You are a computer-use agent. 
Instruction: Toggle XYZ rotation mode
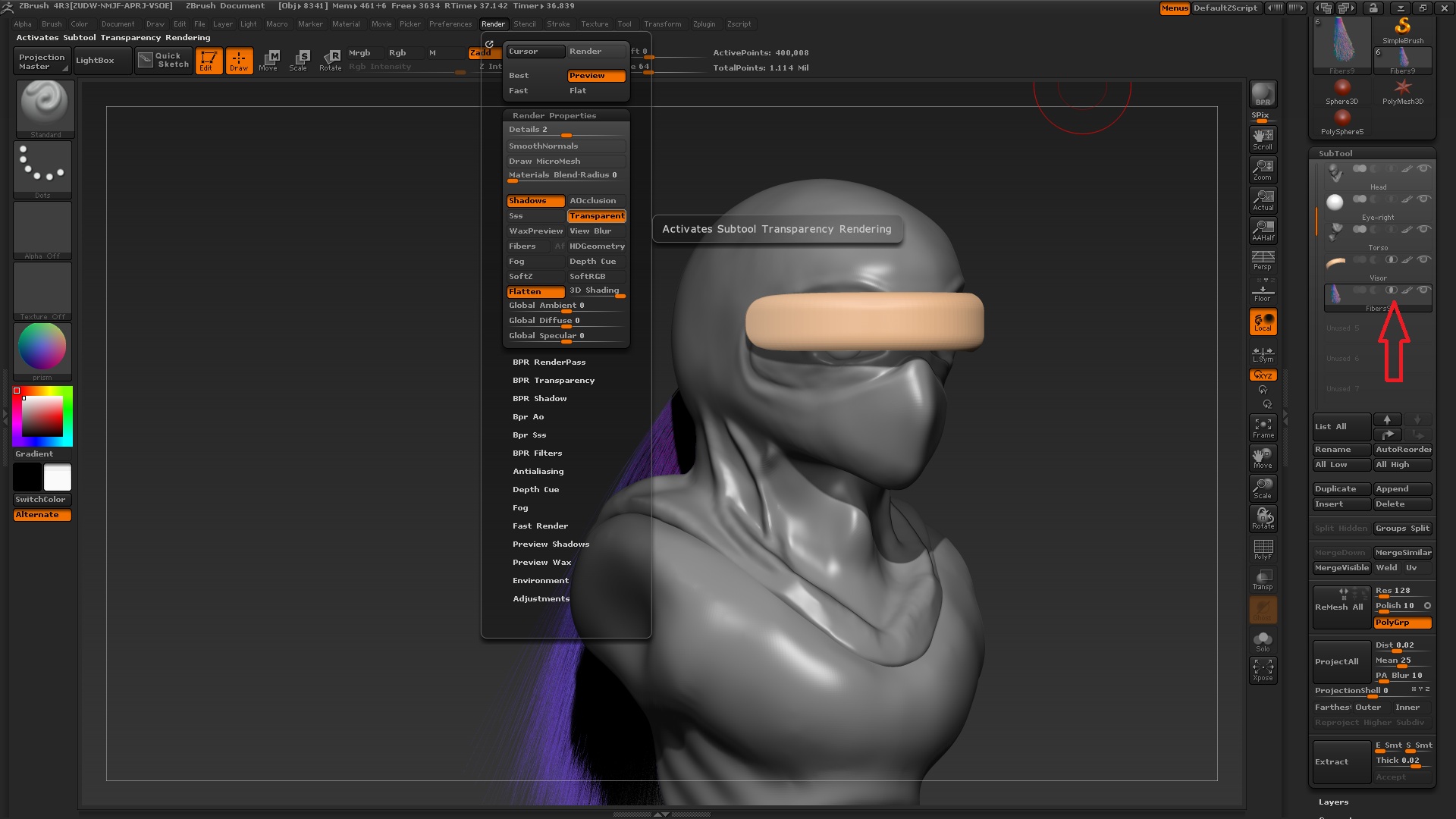tap(1263, 375)
